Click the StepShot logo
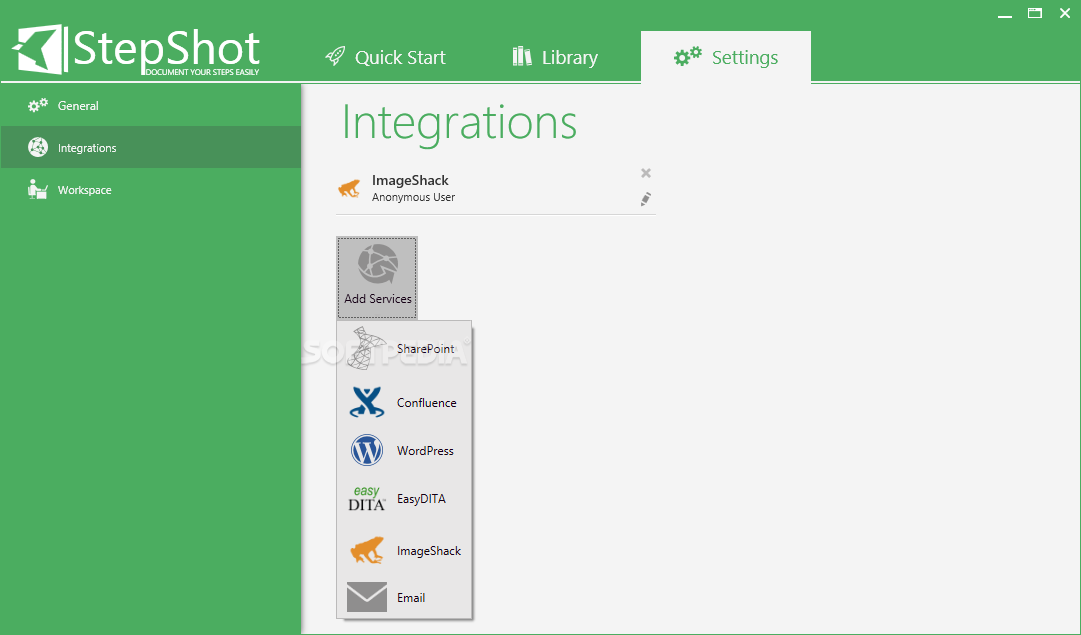This screenshot has height=635, width=1081. [136, 50]
